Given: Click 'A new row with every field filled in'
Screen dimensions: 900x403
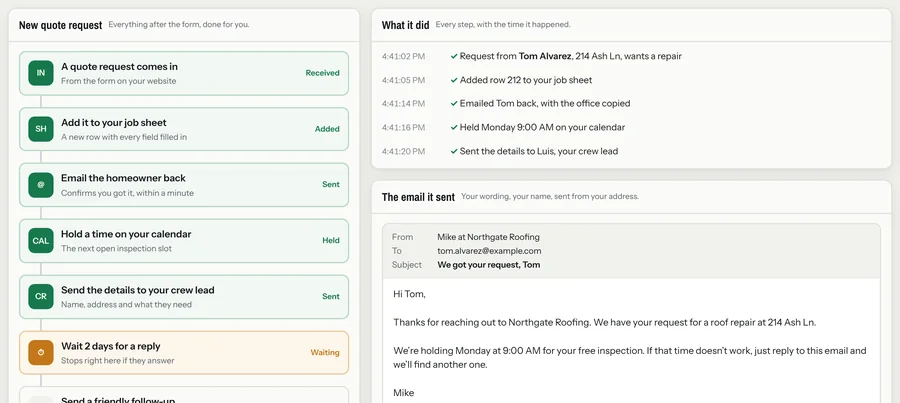Looking at the screenshot, I should pos(124,137).
